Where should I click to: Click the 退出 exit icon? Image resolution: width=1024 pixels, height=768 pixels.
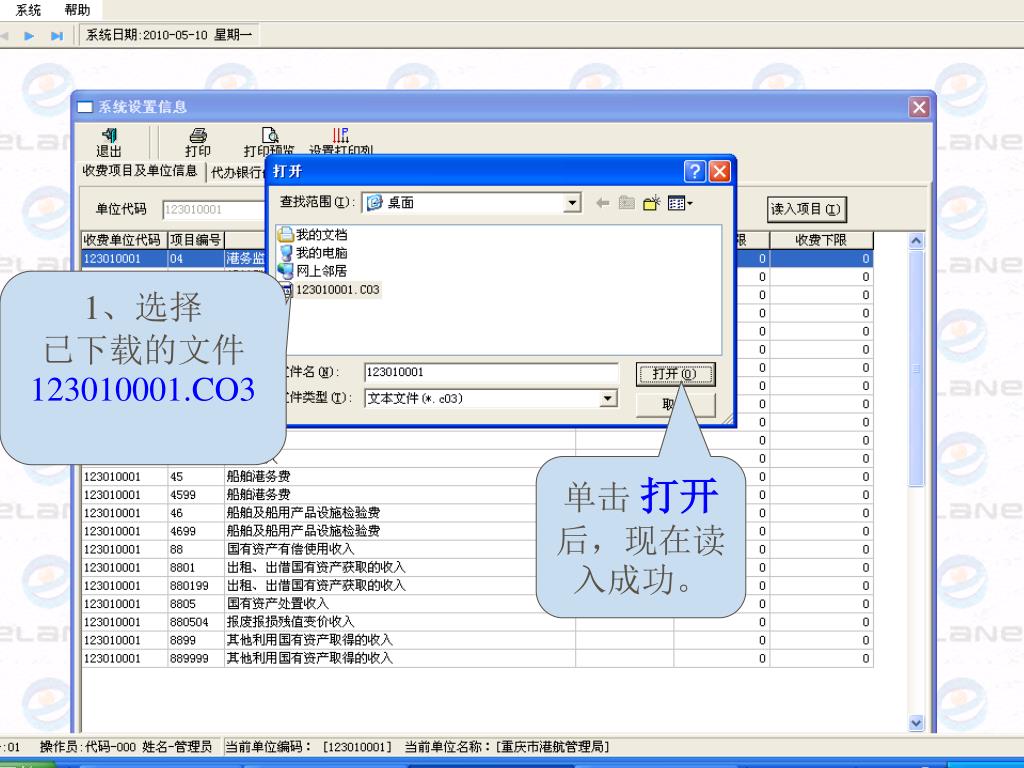click(108, 142)
